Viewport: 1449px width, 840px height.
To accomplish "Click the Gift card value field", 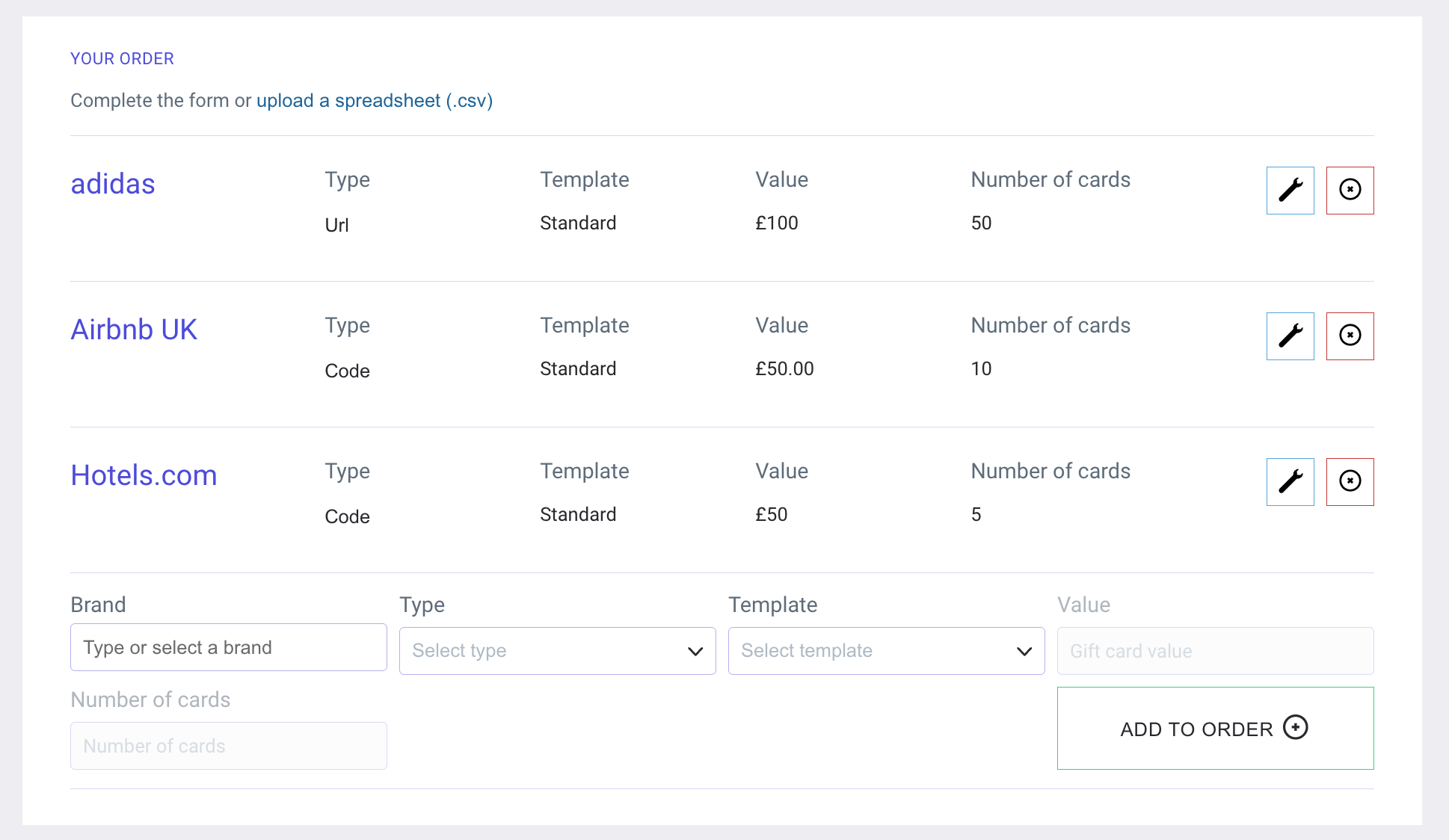I will pyautogui.click(x=1215, y=651).
